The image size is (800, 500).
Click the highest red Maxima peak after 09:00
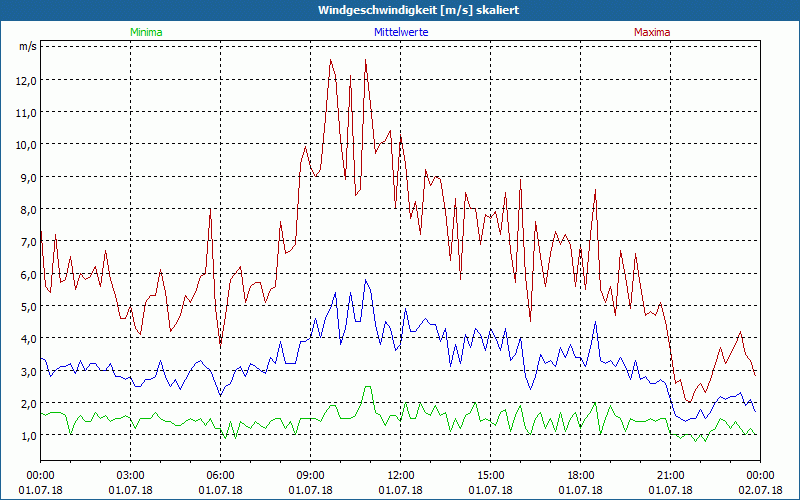pos(331,60)
